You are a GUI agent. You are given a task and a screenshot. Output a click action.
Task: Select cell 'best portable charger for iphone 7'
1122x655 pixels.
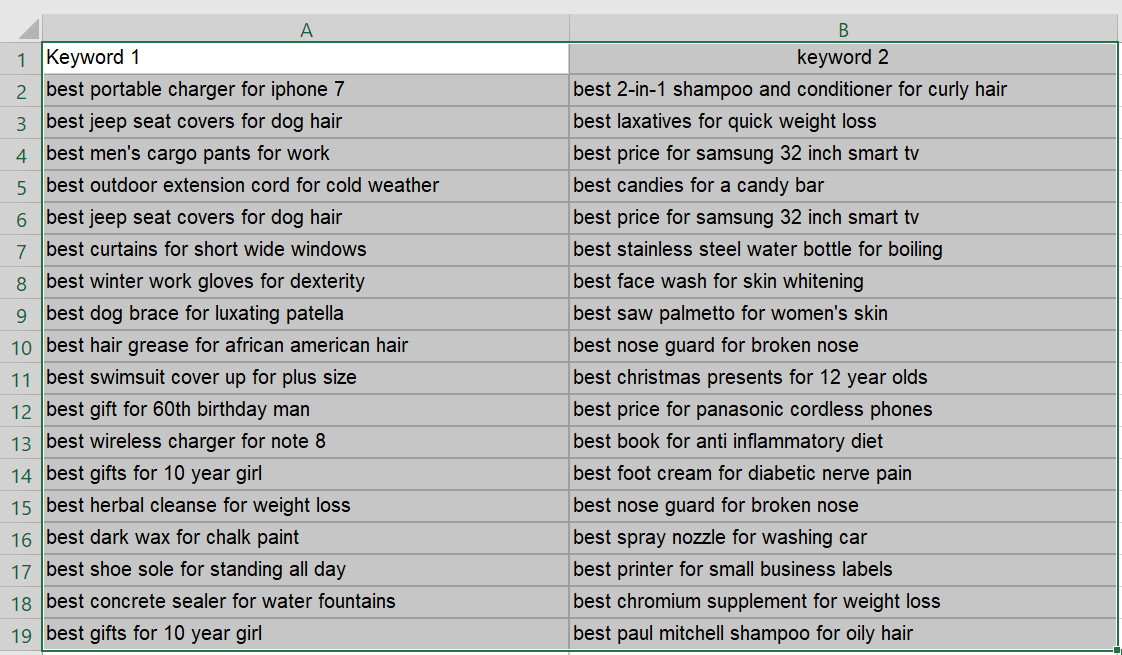[x=306, y=90]
